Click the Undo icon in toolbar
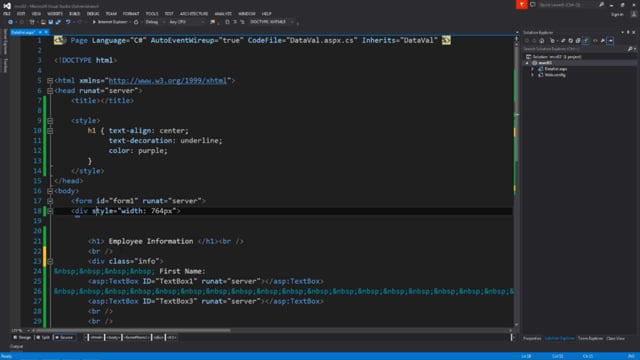The height and width of the screenshot is (360, 640). point(68,22)
